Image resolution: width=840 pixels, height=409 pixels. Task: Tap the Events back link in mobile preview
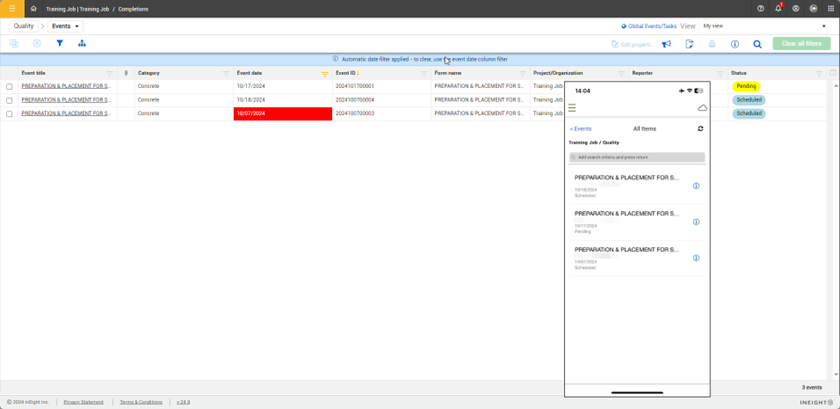click(x=581, y=129)
